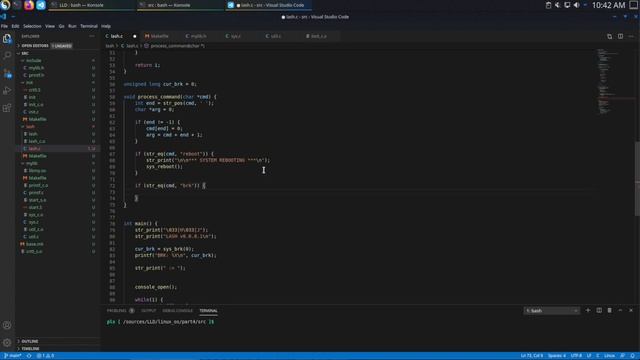Open the Manage gear in activity bar

tap(7, 342)
